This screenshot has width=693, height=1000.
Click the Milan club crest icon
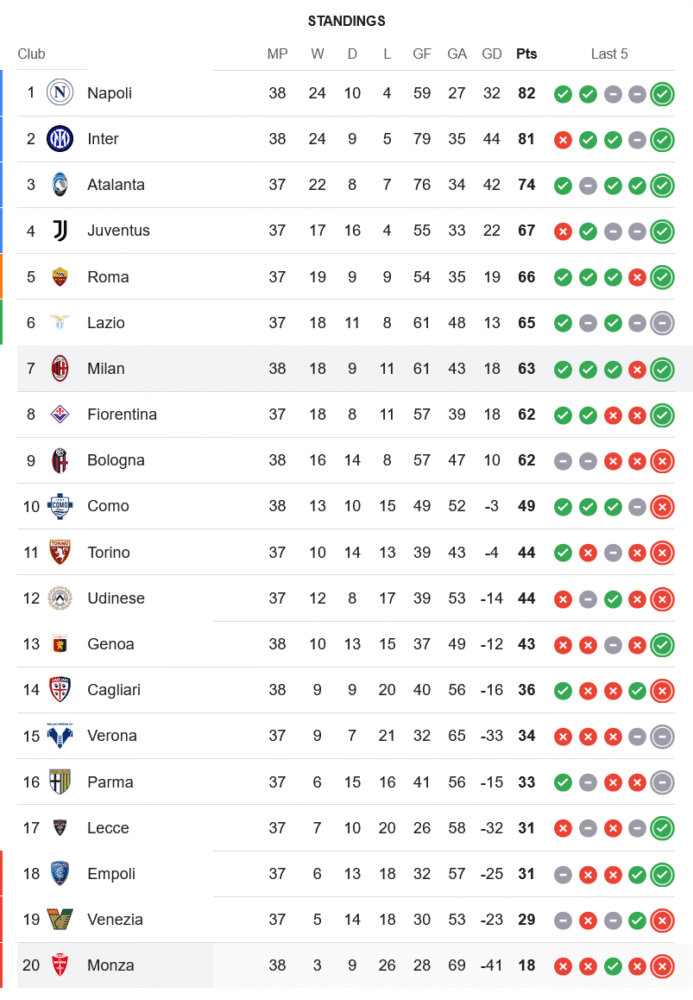(60, 369)
